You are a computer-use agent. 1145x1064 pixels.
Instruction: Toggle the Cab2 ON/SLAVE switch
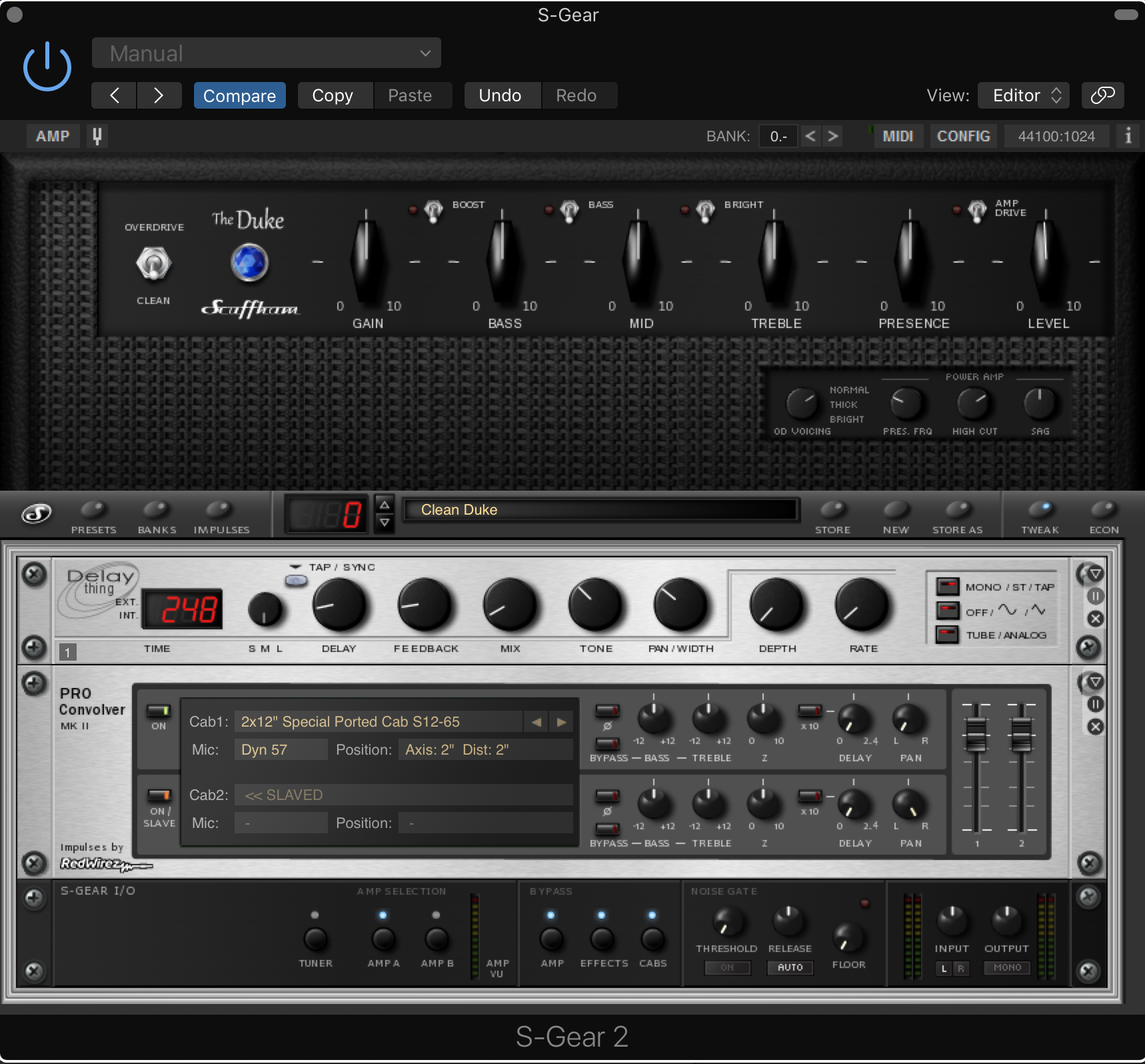coord(159,795)
